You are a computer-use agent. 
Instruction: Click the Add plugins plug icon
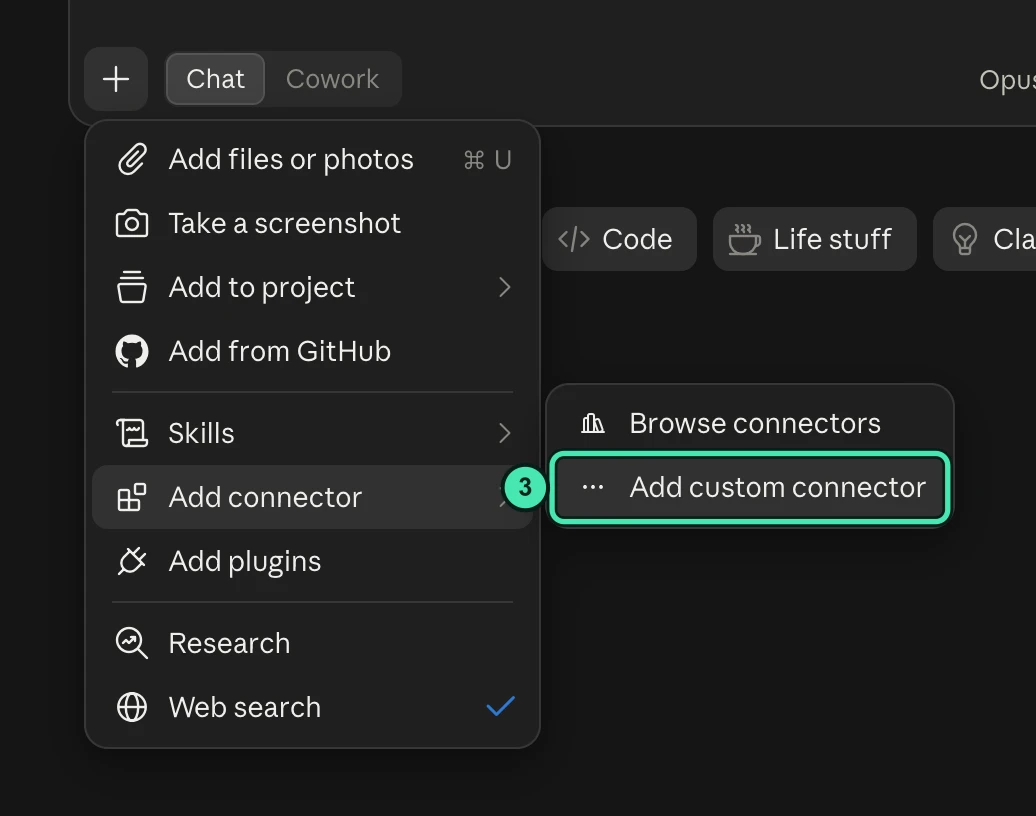[131, 561]
